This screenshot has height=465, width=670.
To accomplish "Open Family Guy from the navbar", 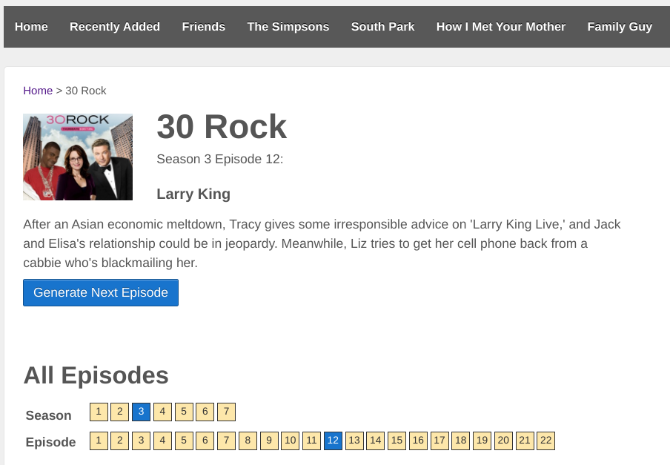I will point(620,27).
